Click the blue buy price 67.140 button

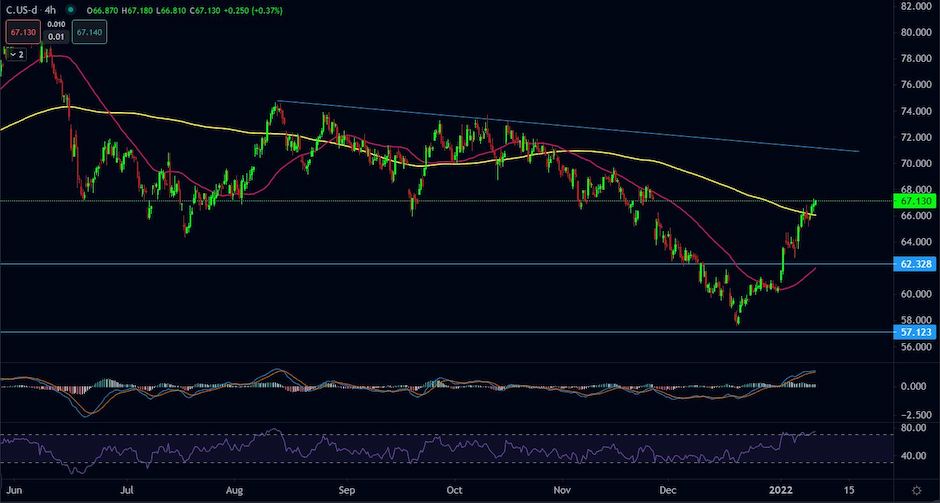pos(89,31)
